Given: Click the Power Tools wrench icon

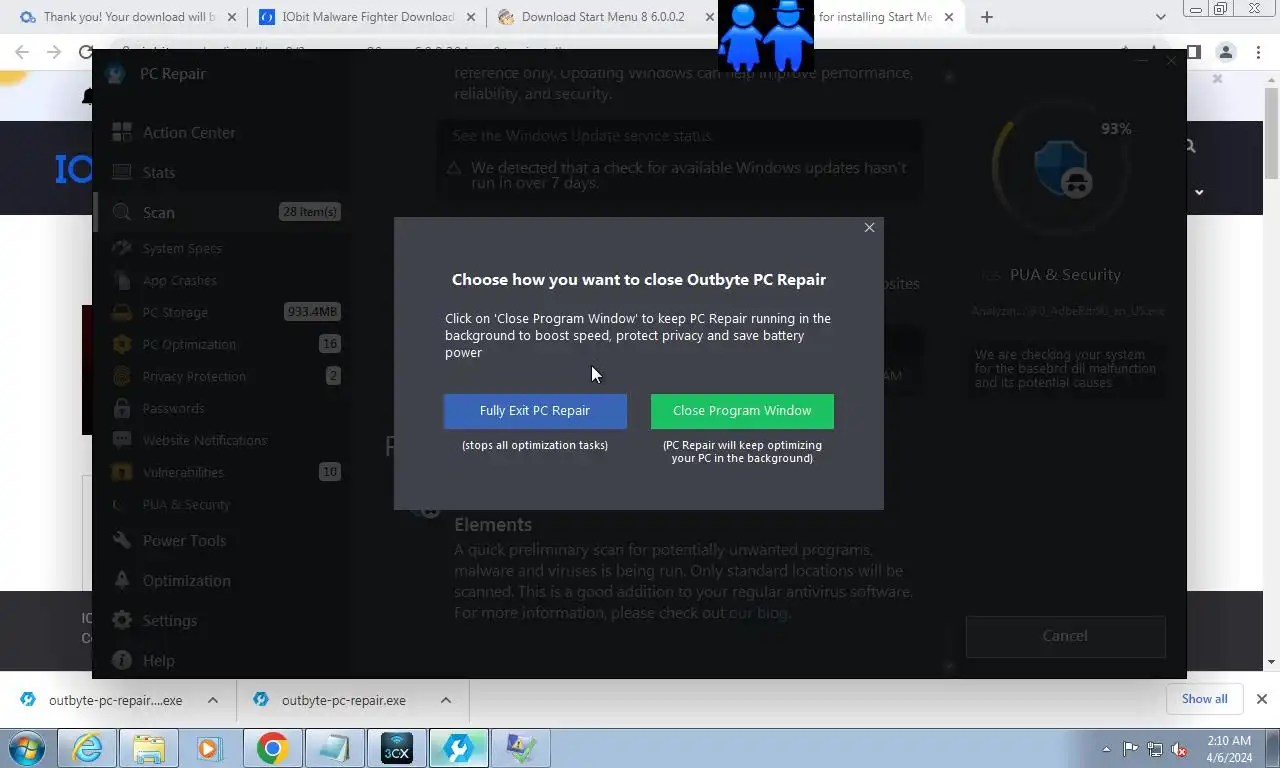Looking at the screenshot, I should coord(122,540).
